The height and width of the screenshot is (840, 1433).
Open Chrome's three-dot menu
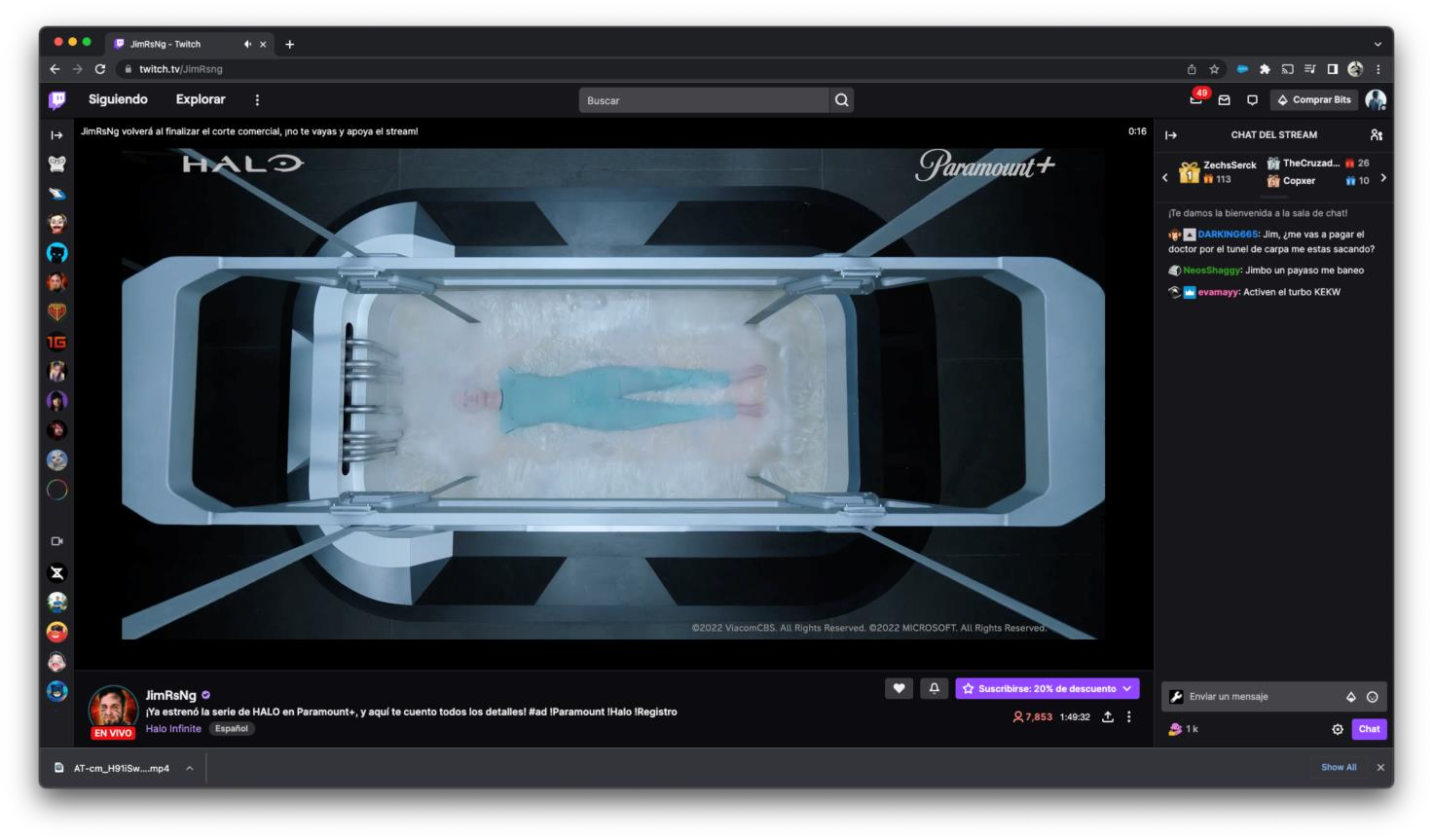pyautogui.click(x=1378, y=69)
